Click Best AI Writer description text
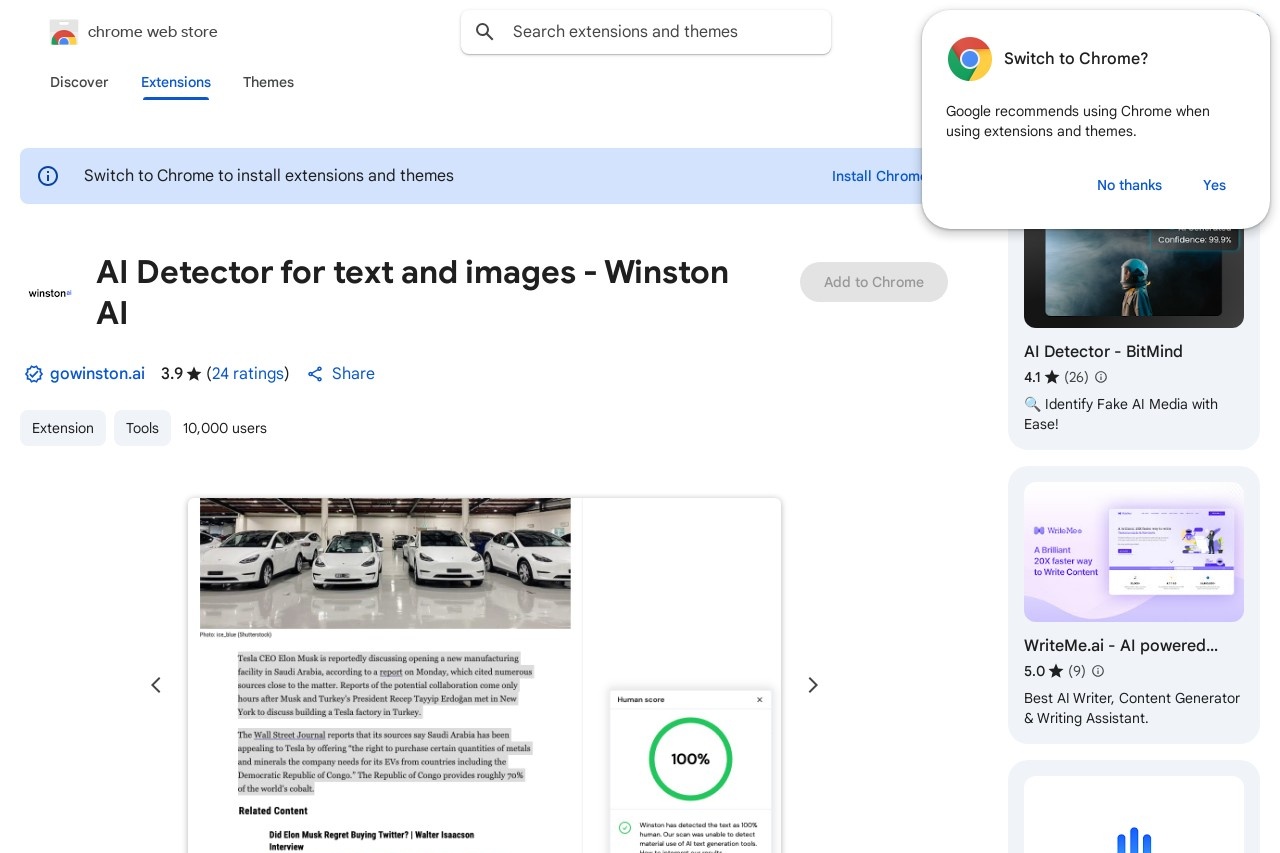Viewport: 1280px width, 853px height. (x=1132, y=708)
